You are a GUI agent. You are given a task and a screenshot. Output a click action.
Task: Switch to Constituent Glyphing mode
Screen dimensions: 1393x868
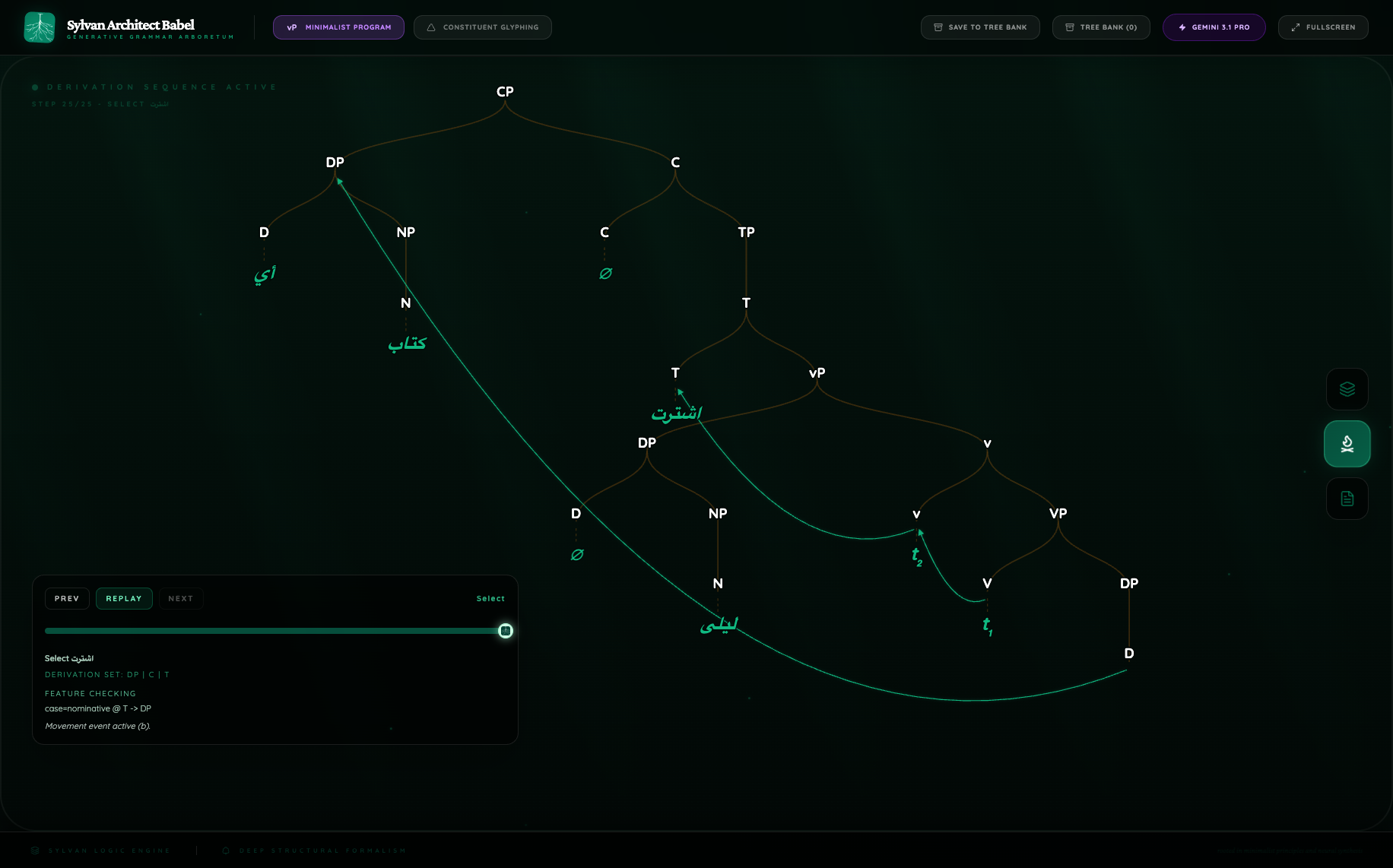pyautogui.click(x=483, y=27)
